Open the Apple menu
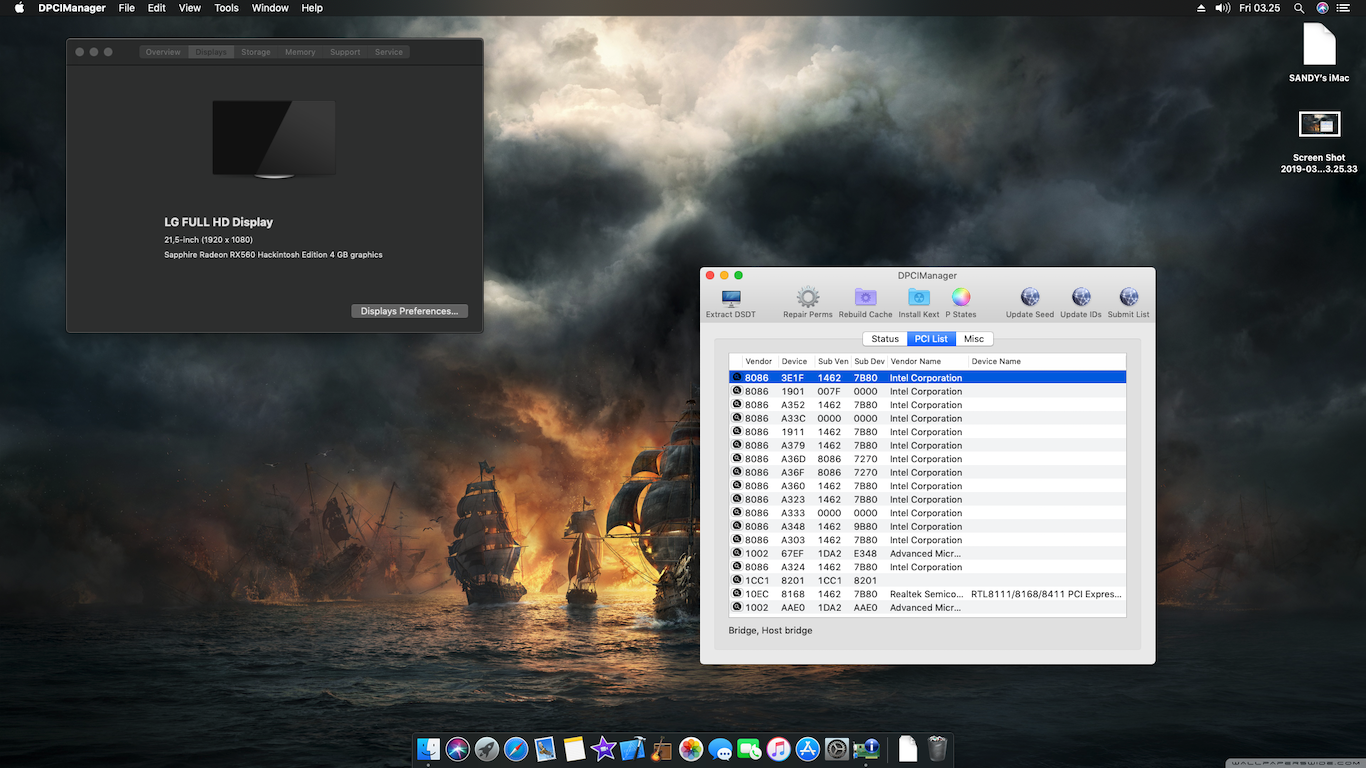 pyautogui.click(x=19, y=8)
